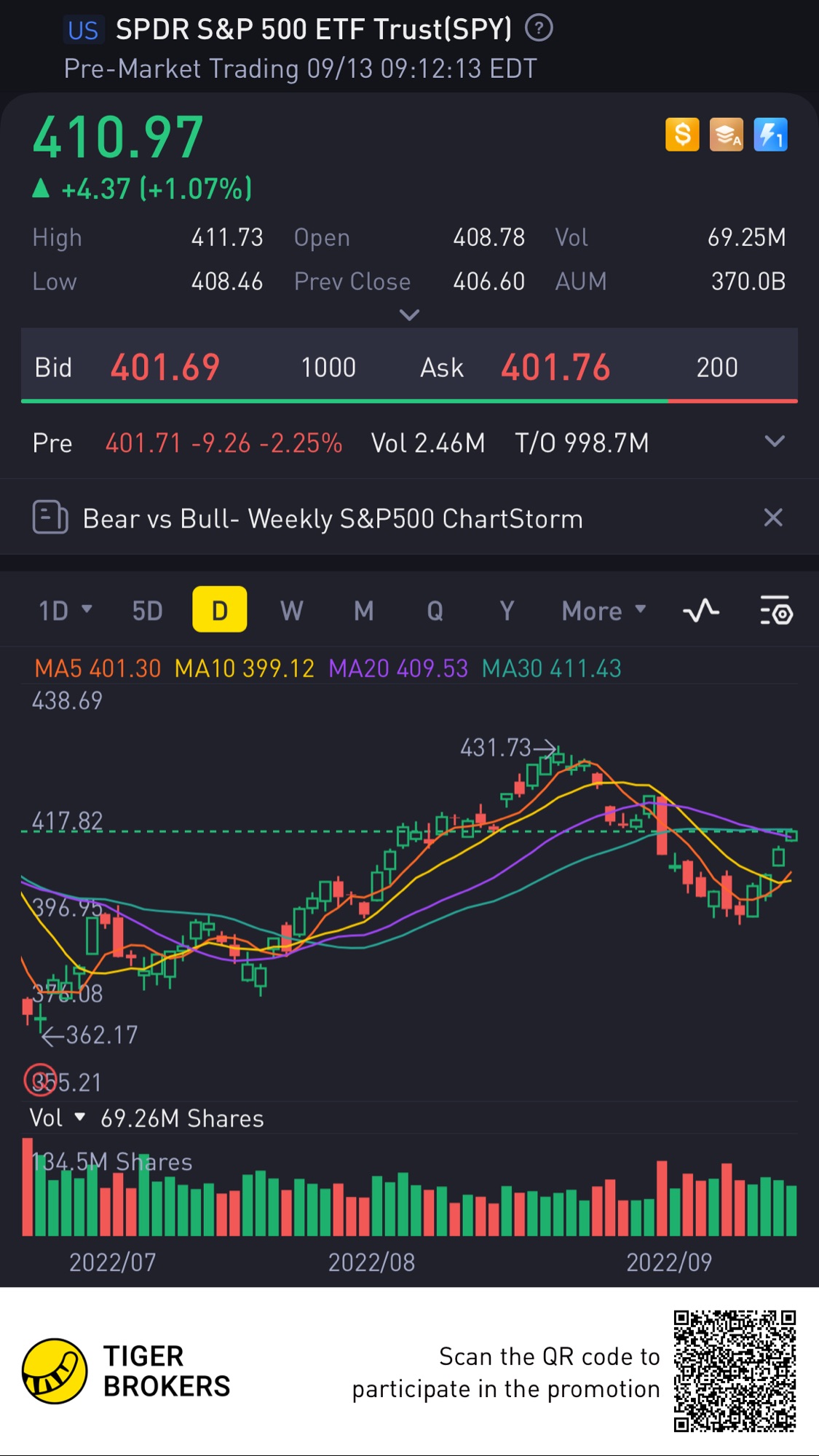Open chart settings list icon
Viewport: 819px width, 1456px height.
click(x=776, y=611)
